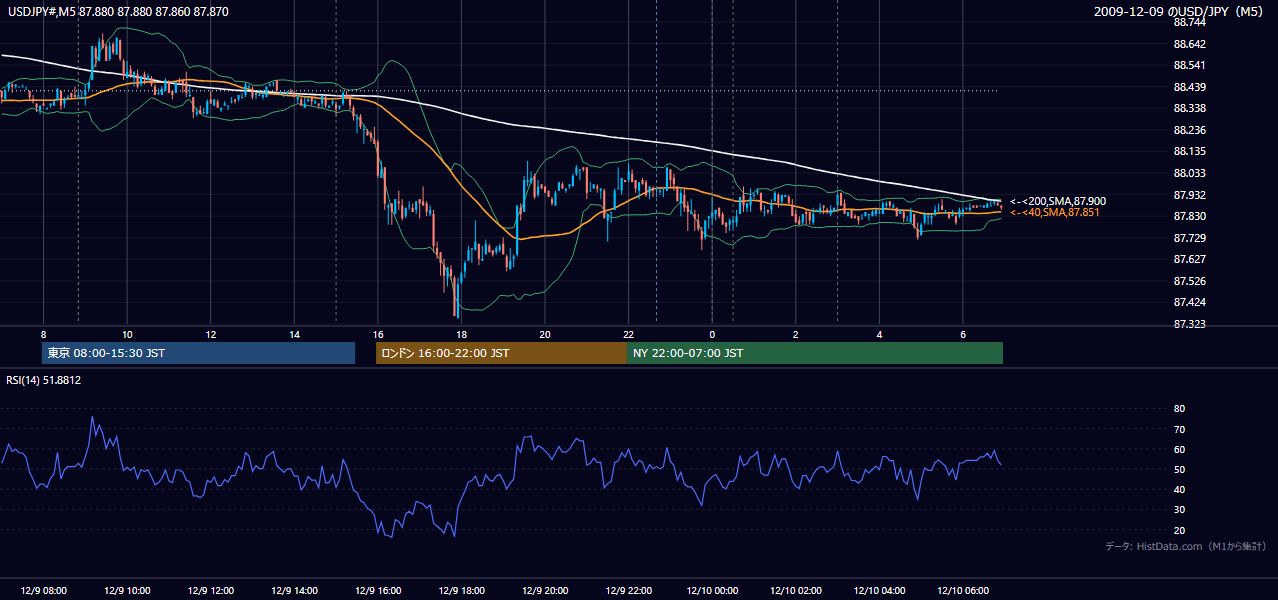Click hour label 16 under the price chart
Screen dimensions: 1278x600
(x=377, y=334)
